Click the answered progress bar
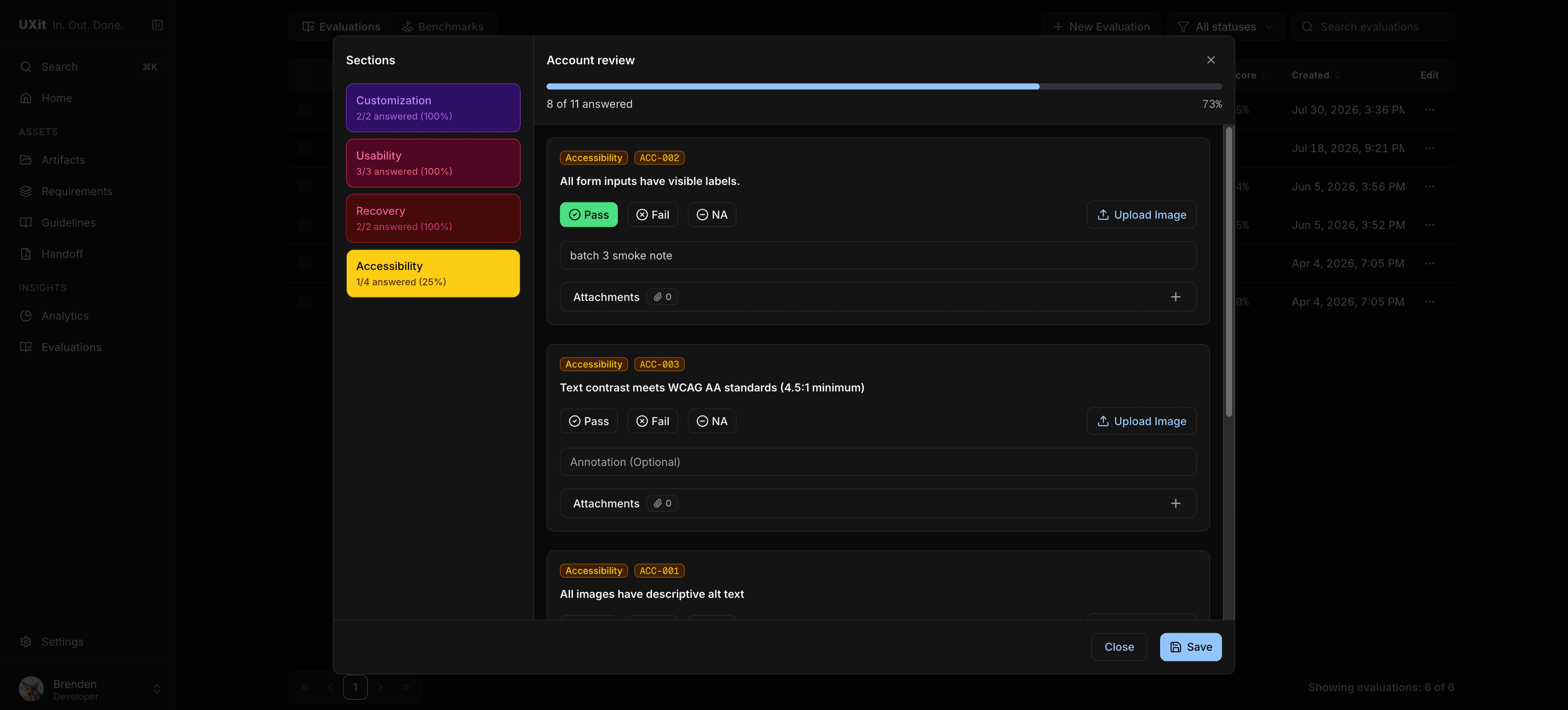 tap(884, 87)
